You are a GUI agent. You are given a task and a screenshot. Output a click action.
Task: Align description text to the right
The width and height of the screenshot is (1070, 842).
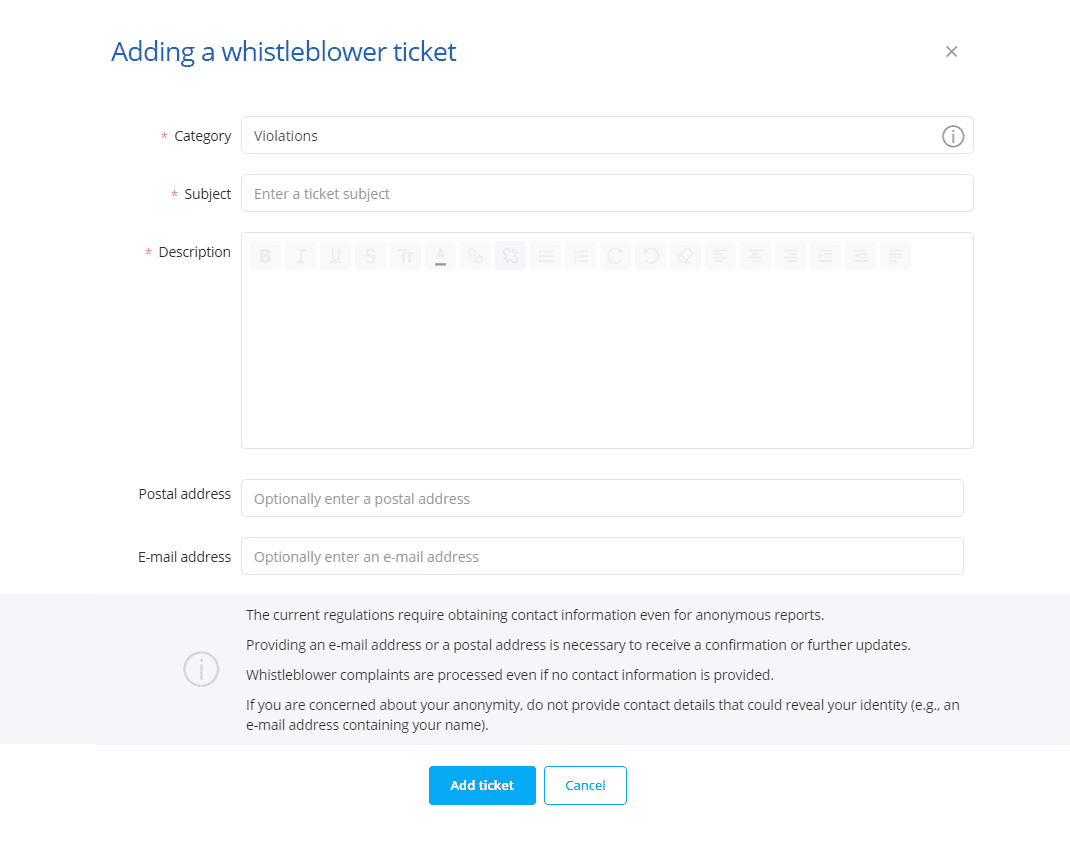point(790,256)
